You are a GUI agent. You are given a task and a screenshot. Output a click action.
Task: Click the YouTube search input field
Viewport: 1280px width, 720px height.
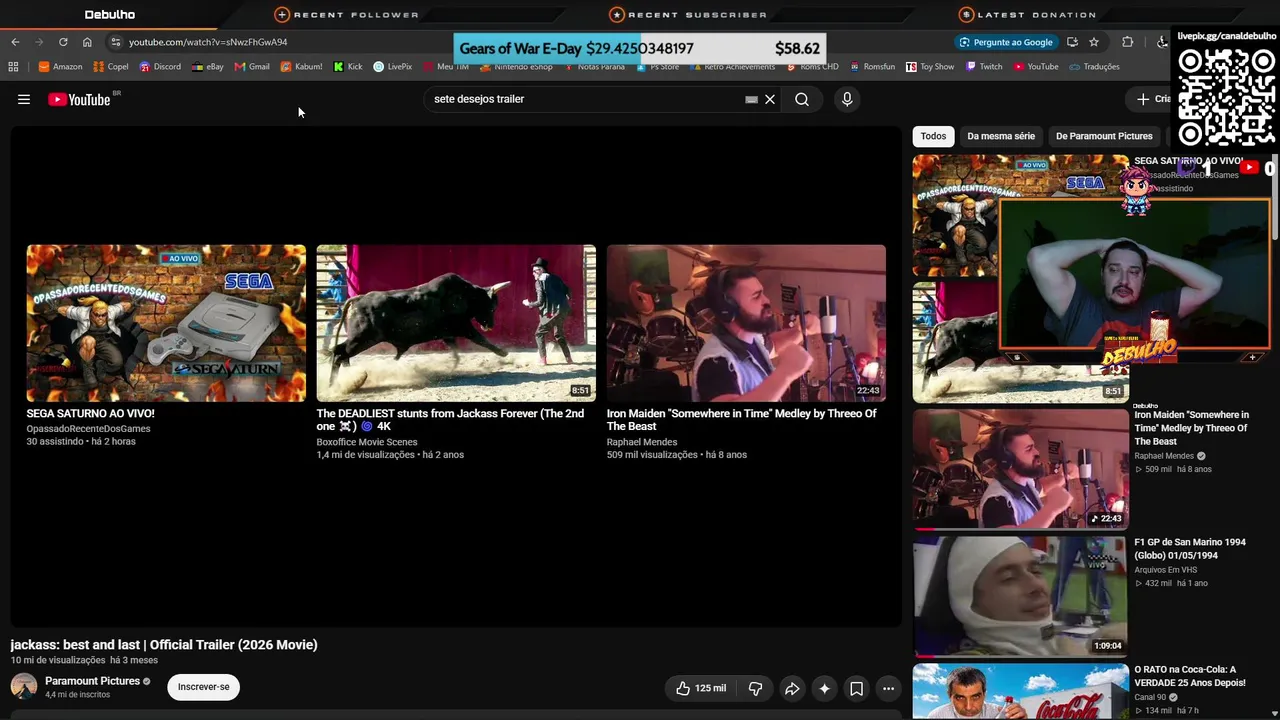(x=585, y=99)
